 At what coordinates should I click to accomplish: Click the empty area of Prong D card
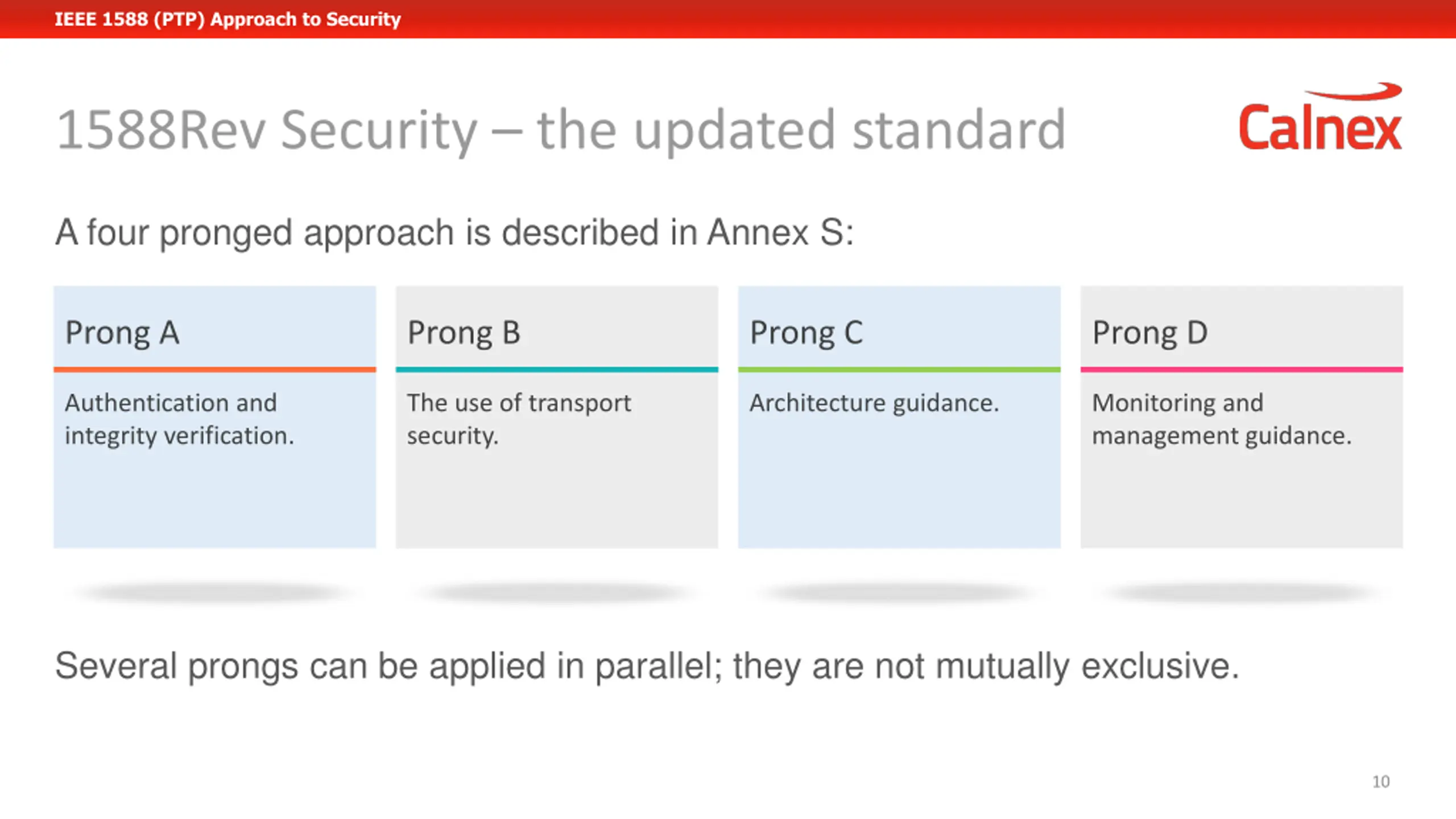click(x=1242, y=499)
